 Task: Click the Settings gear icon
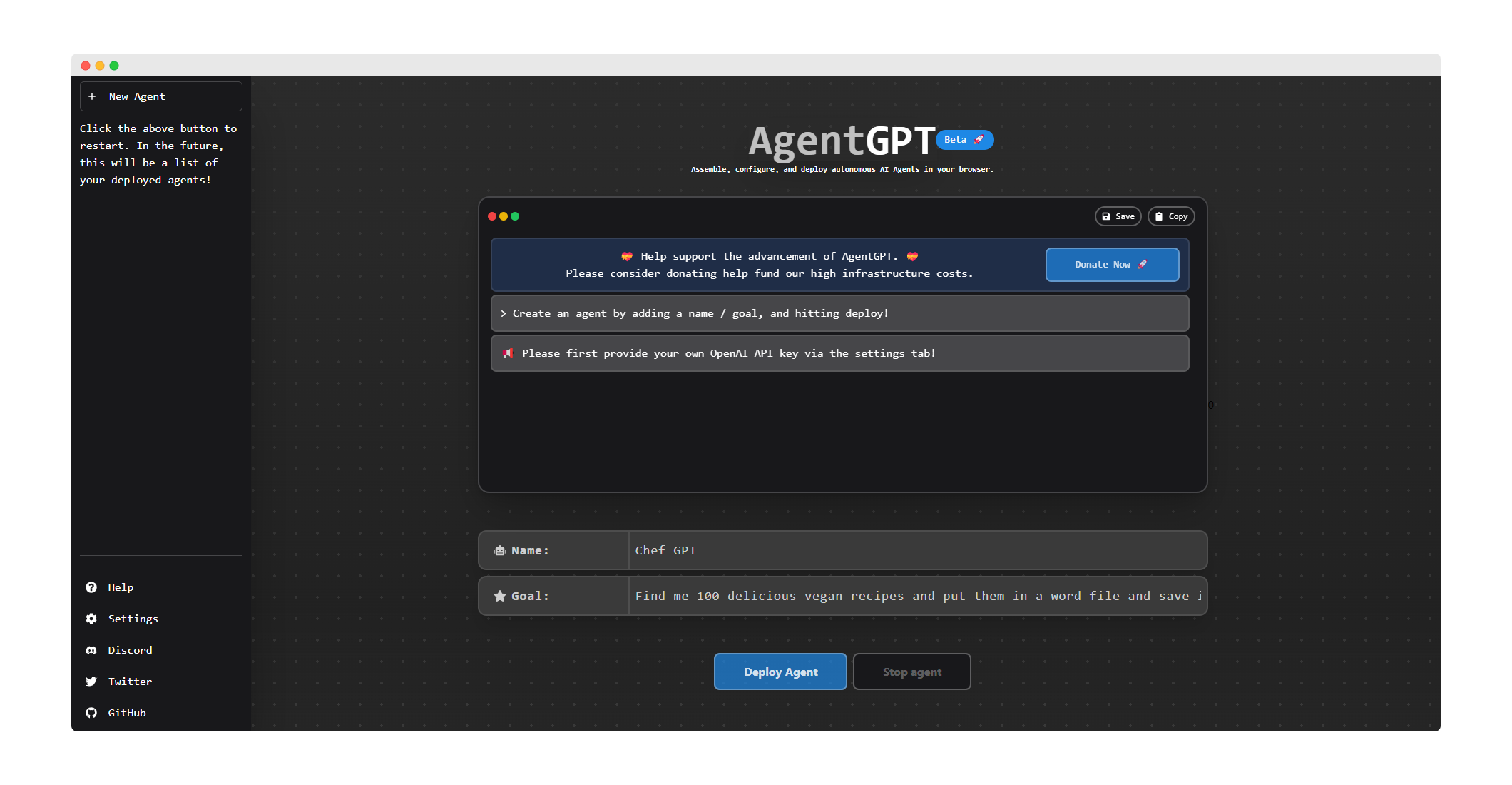(x=91, y=619)
